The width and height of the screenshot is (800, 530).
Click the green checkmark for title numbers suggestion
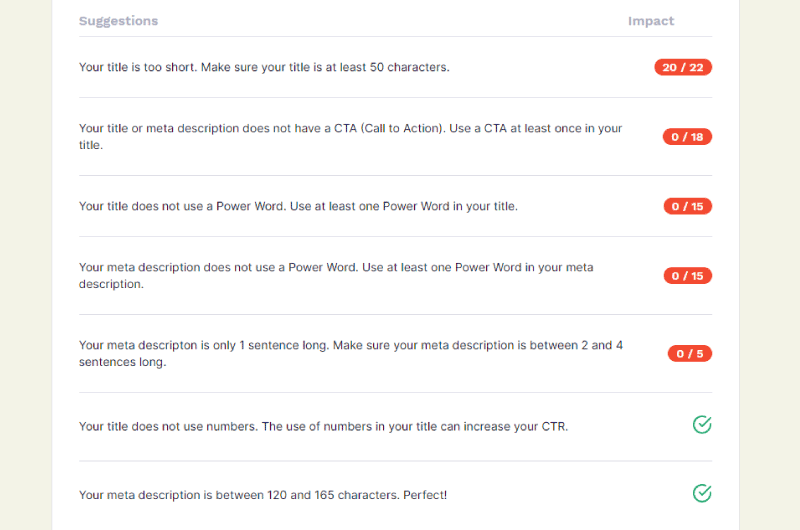pos(702,424)
